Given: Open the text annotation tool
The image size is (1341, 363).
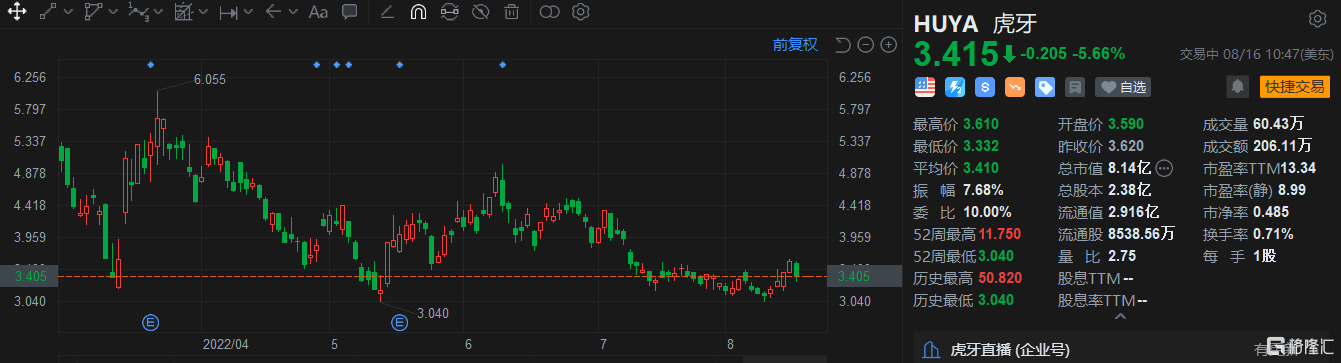Looking at the screenshot, I should coord(318,12).
